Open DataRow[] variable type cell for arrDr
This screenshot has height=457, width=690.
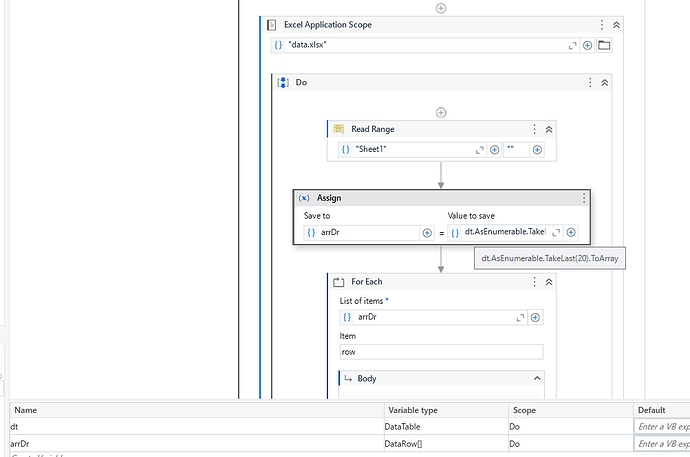(x=446, y=444)
